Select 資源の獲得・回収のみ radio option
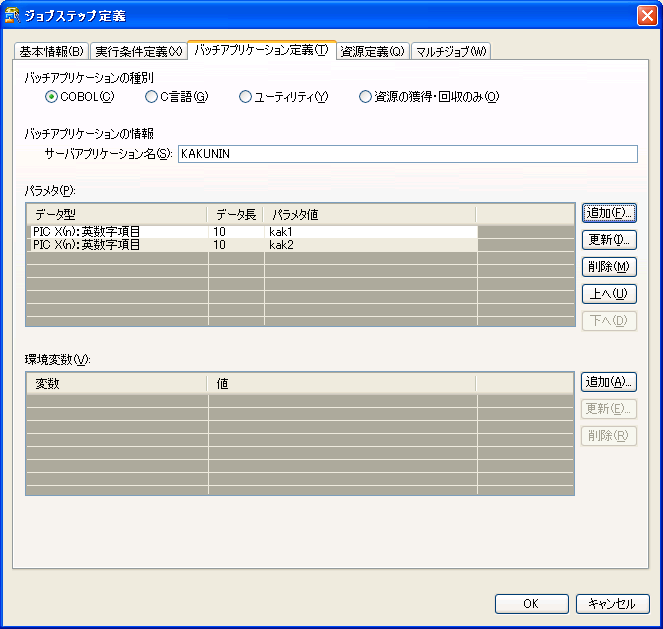This screenshot has height=629, width=663. tap(365, 97)
